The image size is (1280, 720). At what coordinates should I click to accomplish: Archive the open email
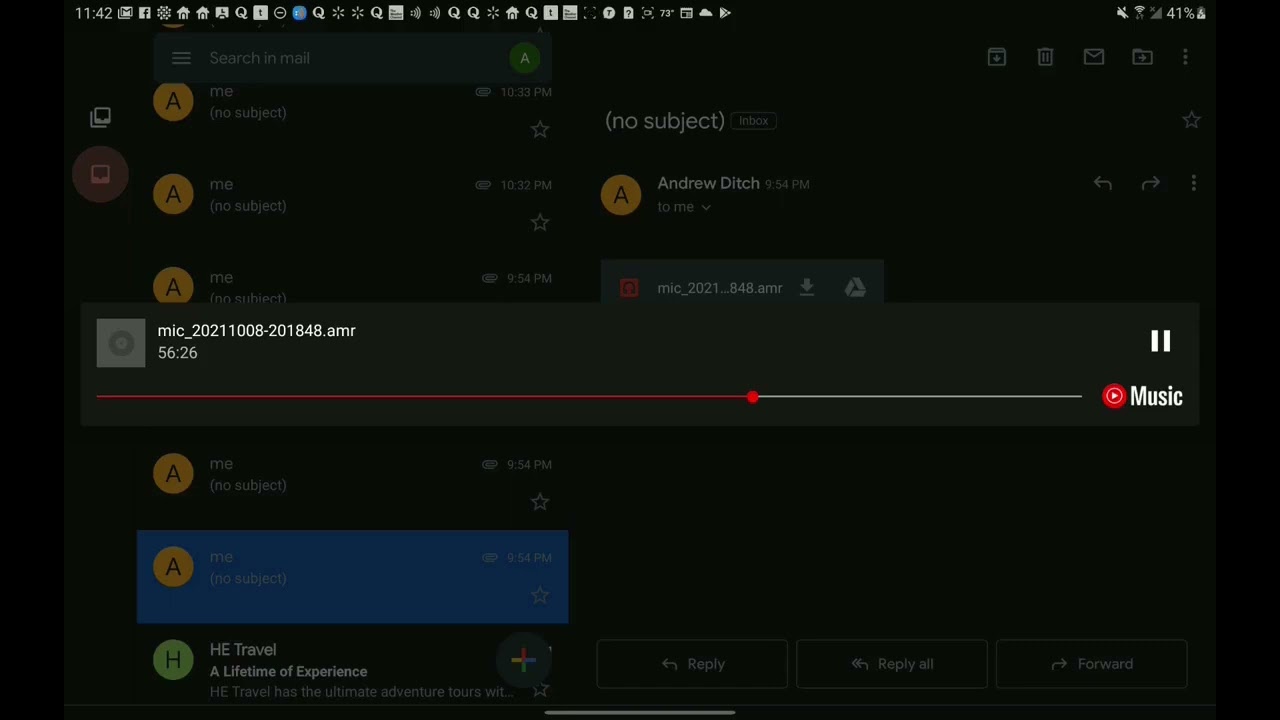[x=996, y=57]
